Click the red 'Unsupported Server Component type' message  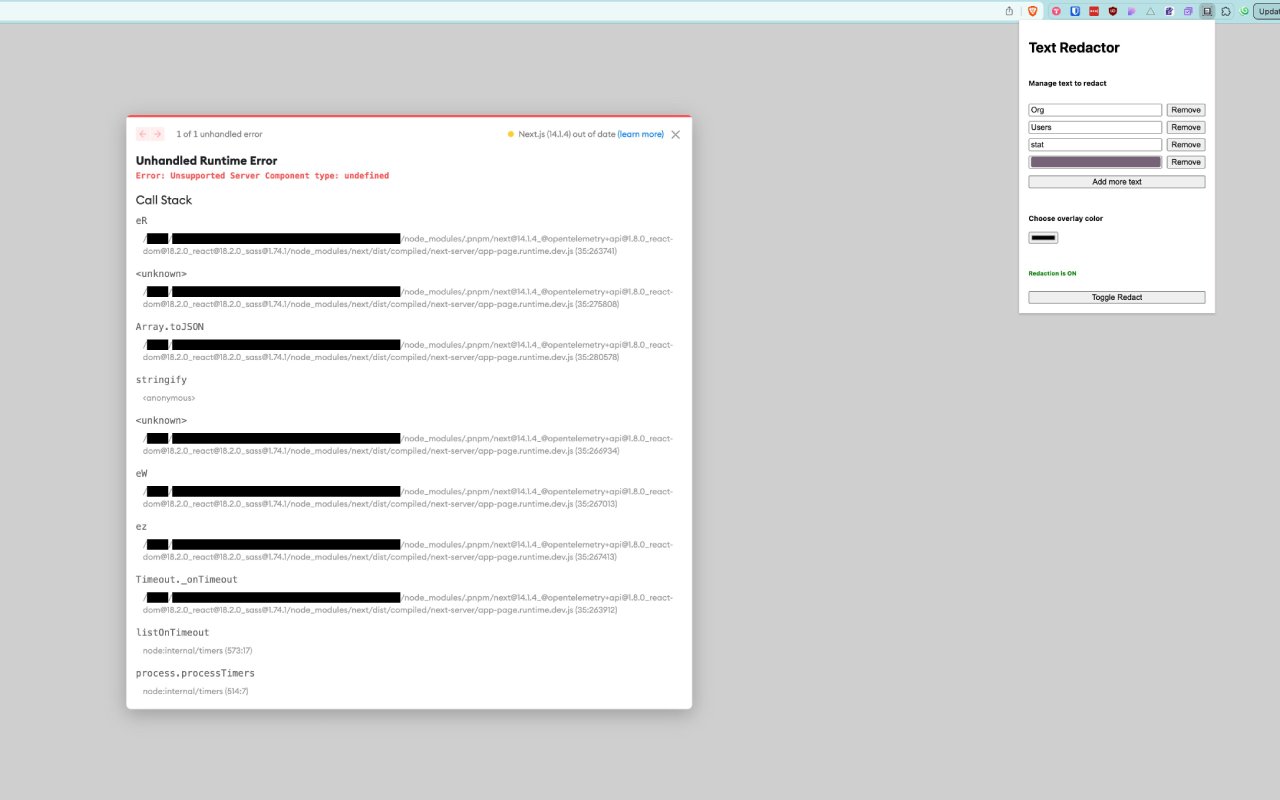pyautogui.click(x=262, y=176)
